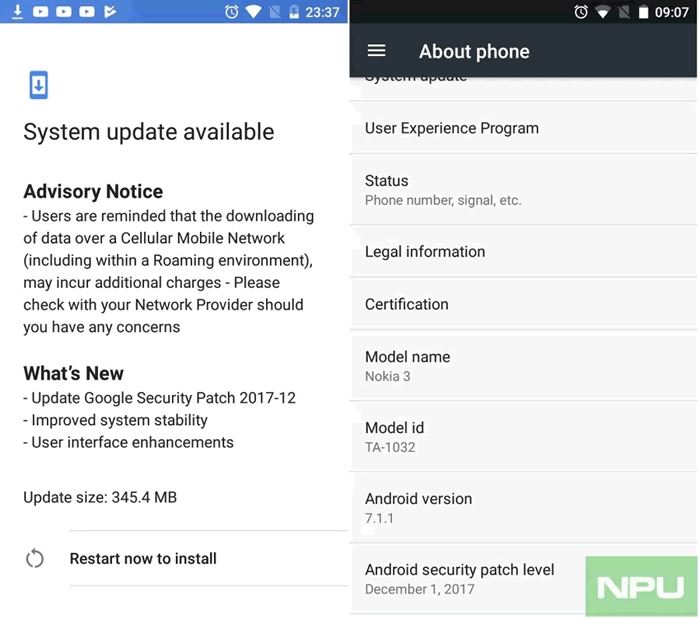Tap the About phone title text
Image resolution: width=700 pixels, height=619 pixels.
[x=474, y=51]
